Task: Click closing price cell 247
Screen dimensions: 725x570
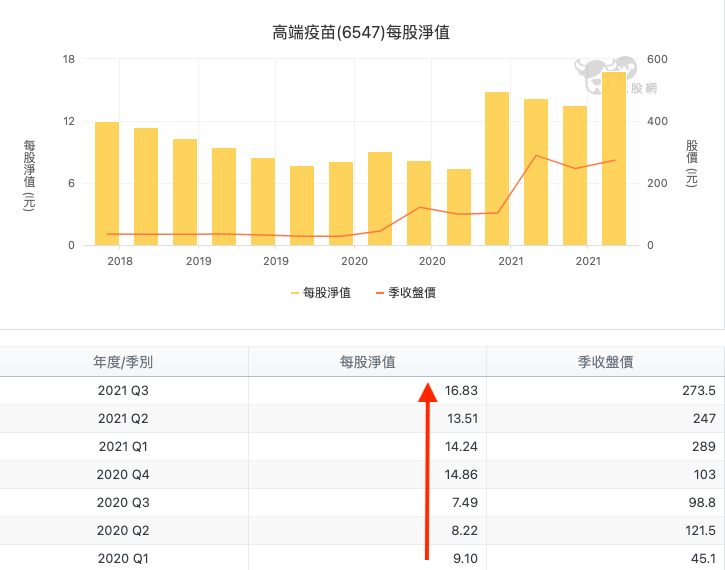Action: click(704, 418)
